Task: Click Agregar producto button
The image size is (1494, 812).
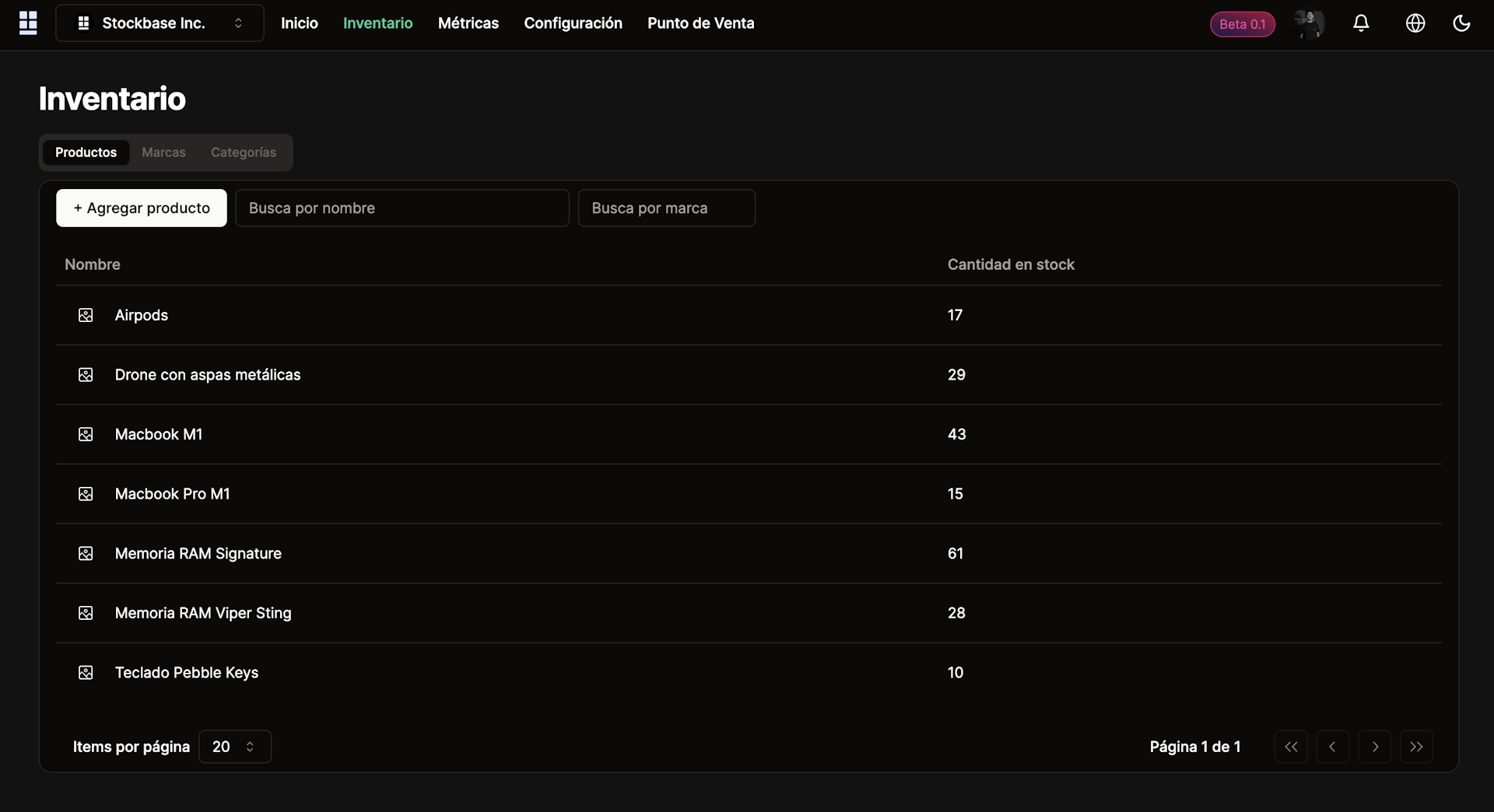Action: point(142,208)
